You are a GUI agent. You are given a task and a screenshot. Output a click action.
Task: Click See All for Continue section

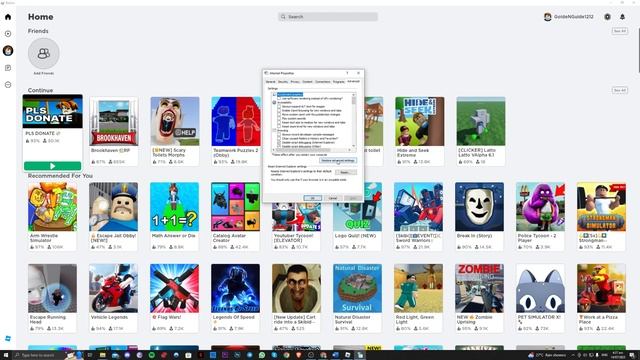point(620,90)
